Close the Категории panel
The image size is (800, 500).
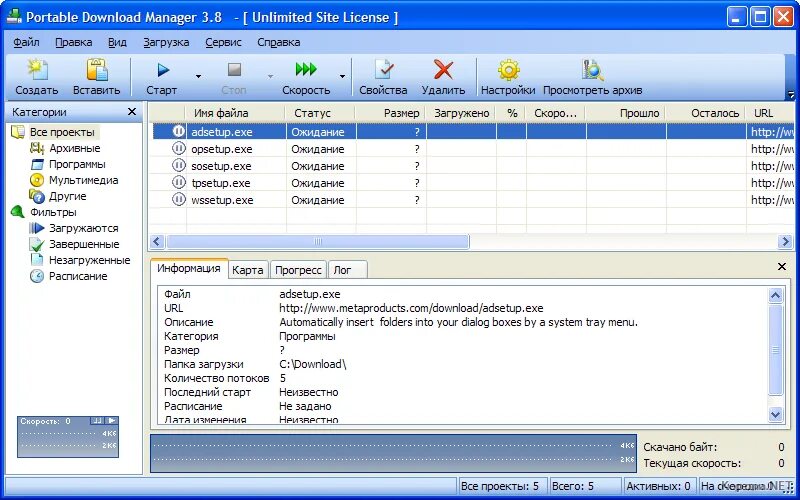(x=132, y=112)
